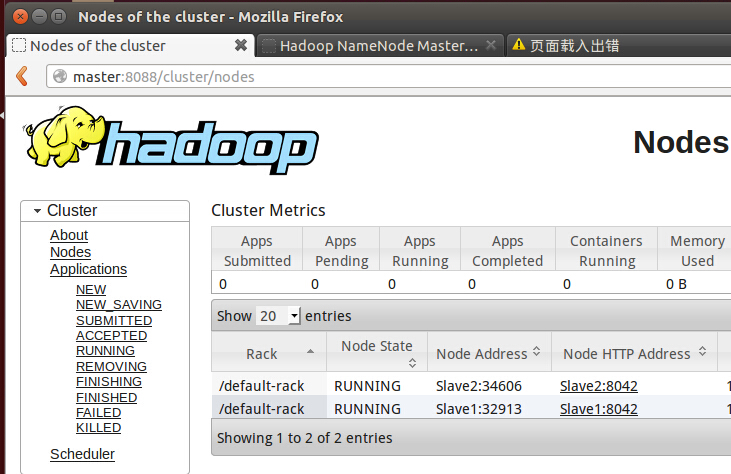Click the Apps Submitted column header

[x=257, y=251]
